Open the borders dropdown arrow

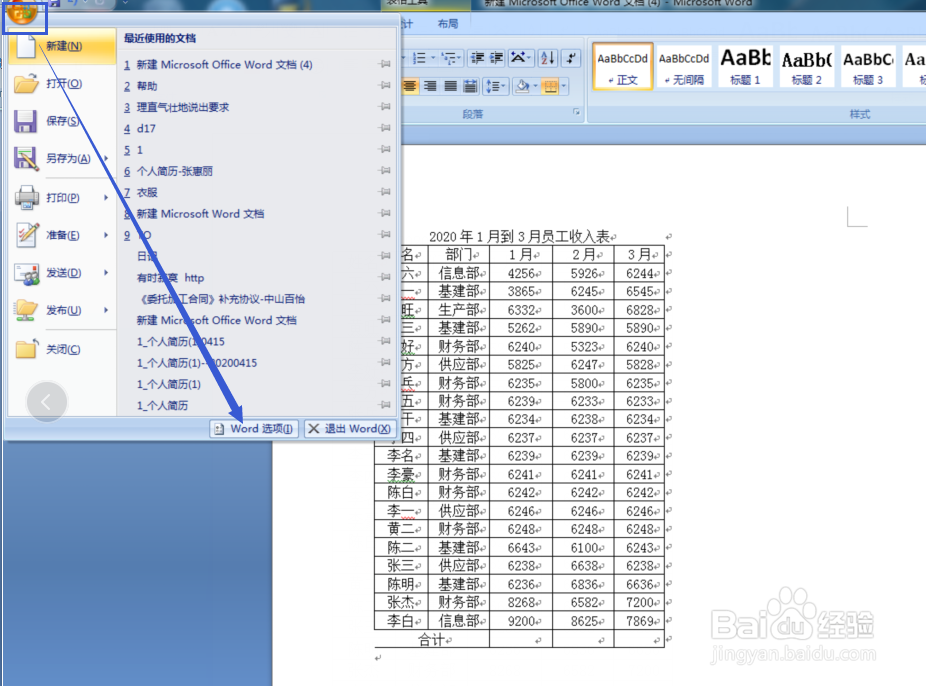coord(564,87)
